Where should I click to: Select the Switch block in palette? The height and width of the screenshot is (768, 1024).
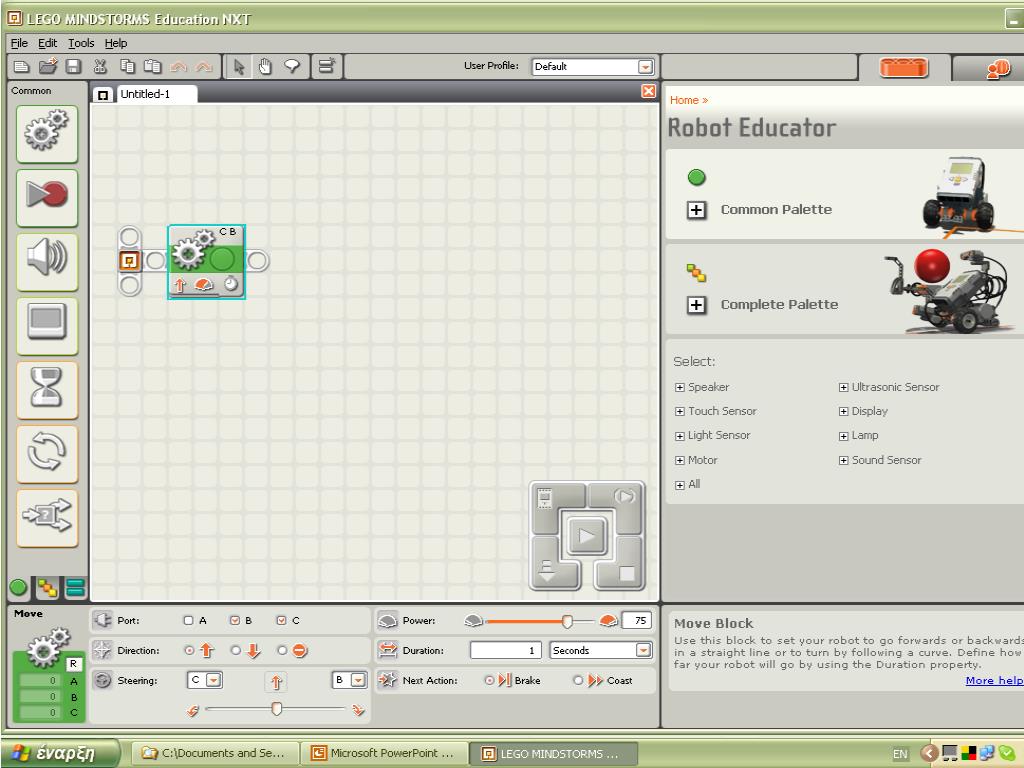point(47,517)
